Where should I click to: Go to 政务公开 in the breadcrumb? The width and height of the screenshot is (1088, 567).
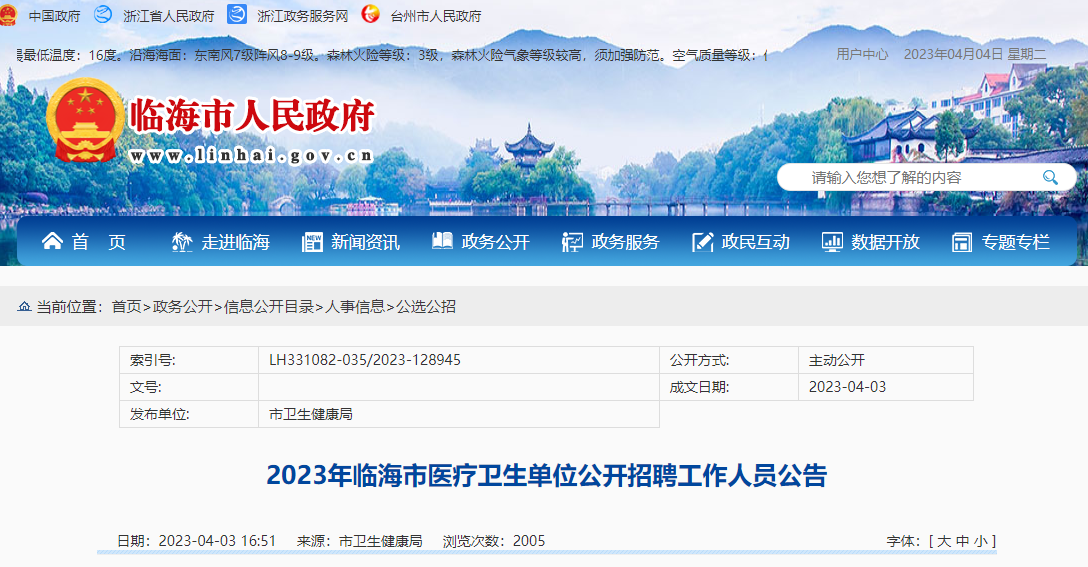(182, 307)
